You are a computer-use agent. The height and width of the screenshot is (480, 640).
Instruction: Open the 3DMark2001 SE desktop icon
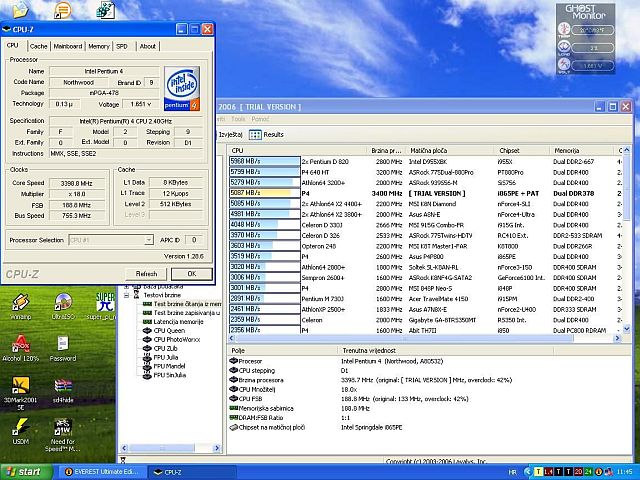(x=21, y=385)
